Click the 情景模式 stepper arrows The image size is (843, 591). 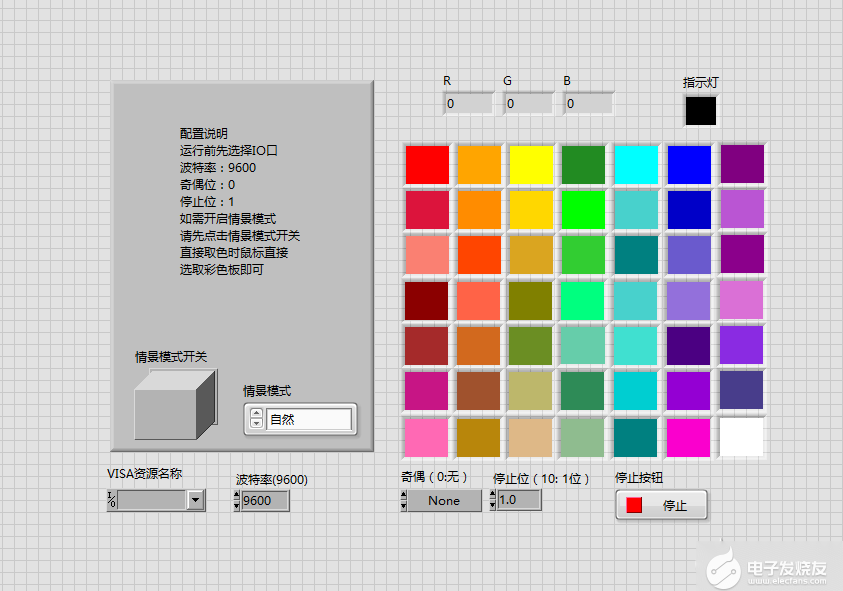(256, 420)
